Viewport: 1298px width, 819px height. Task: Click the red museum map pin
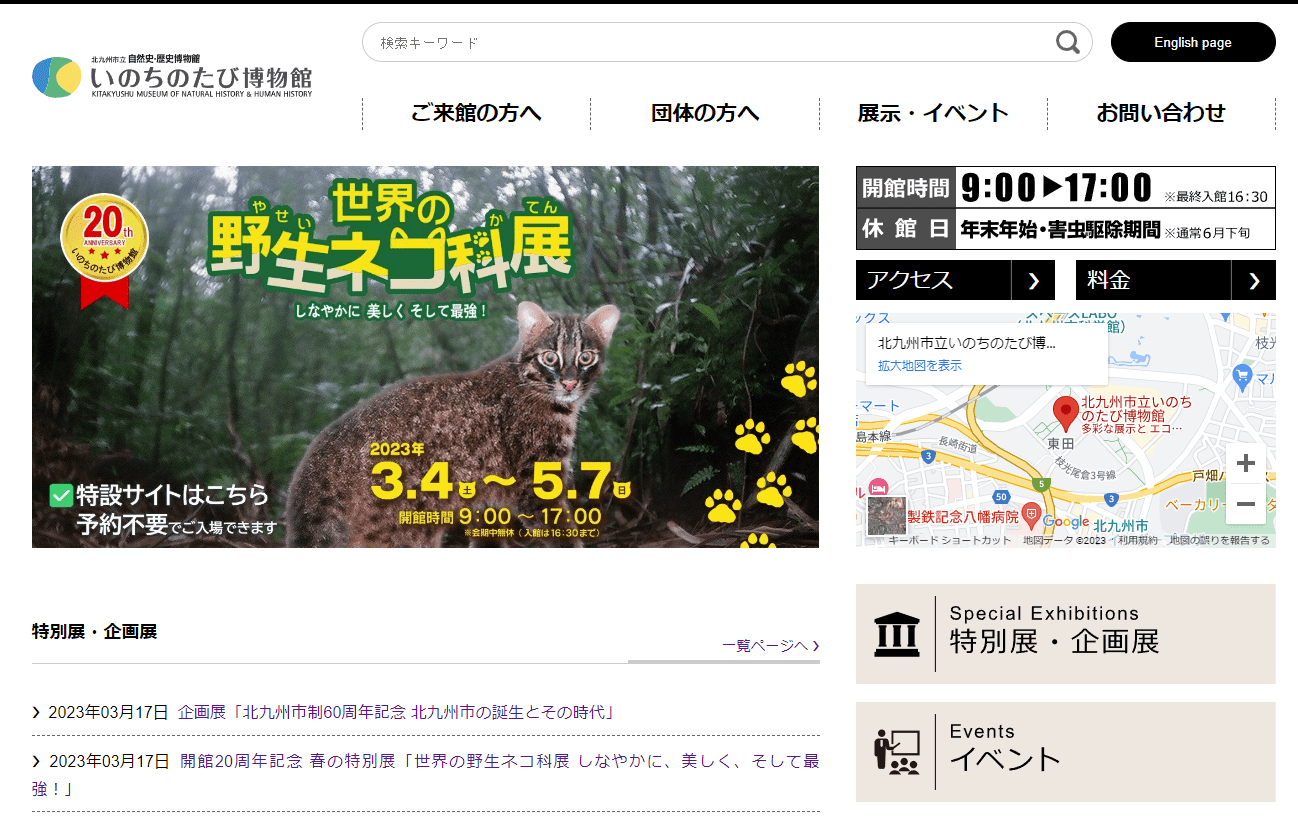(x=1066, y=411)
